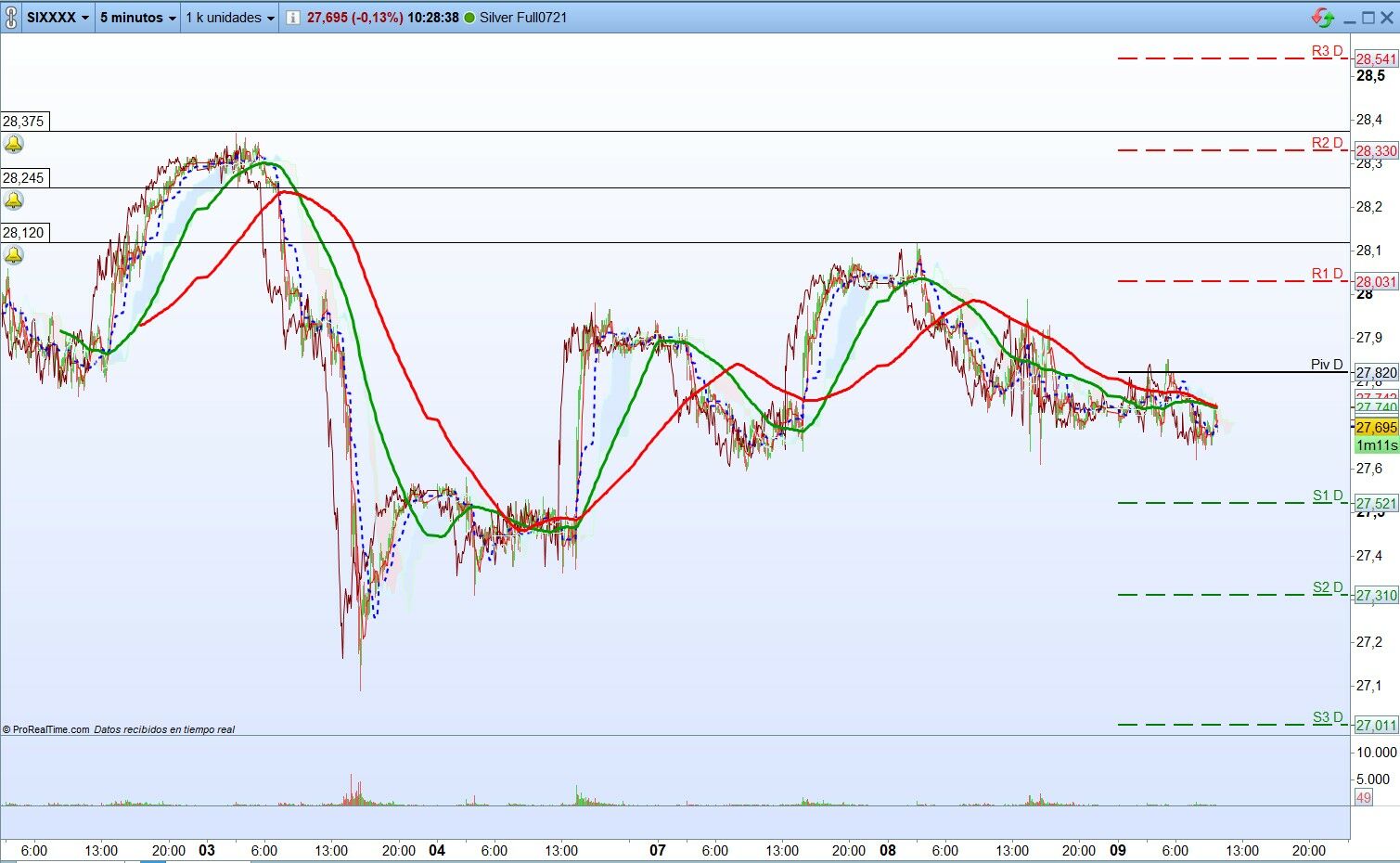This screenshot has width=1400, height=863.
Task: Click the 10:28:38 clock in header
Action: (432, 18)
